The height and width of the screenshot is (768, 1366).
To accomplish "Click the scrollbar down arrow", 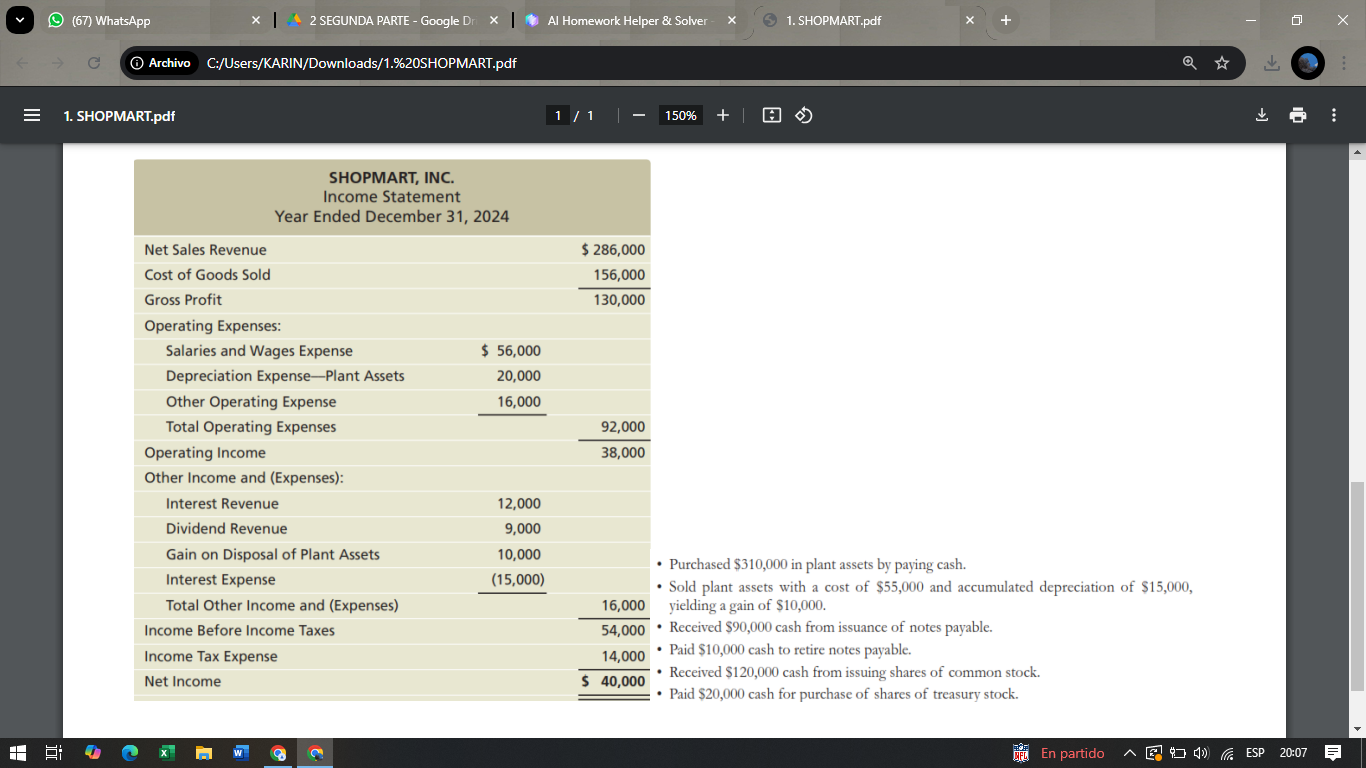I will point(1357,729).
